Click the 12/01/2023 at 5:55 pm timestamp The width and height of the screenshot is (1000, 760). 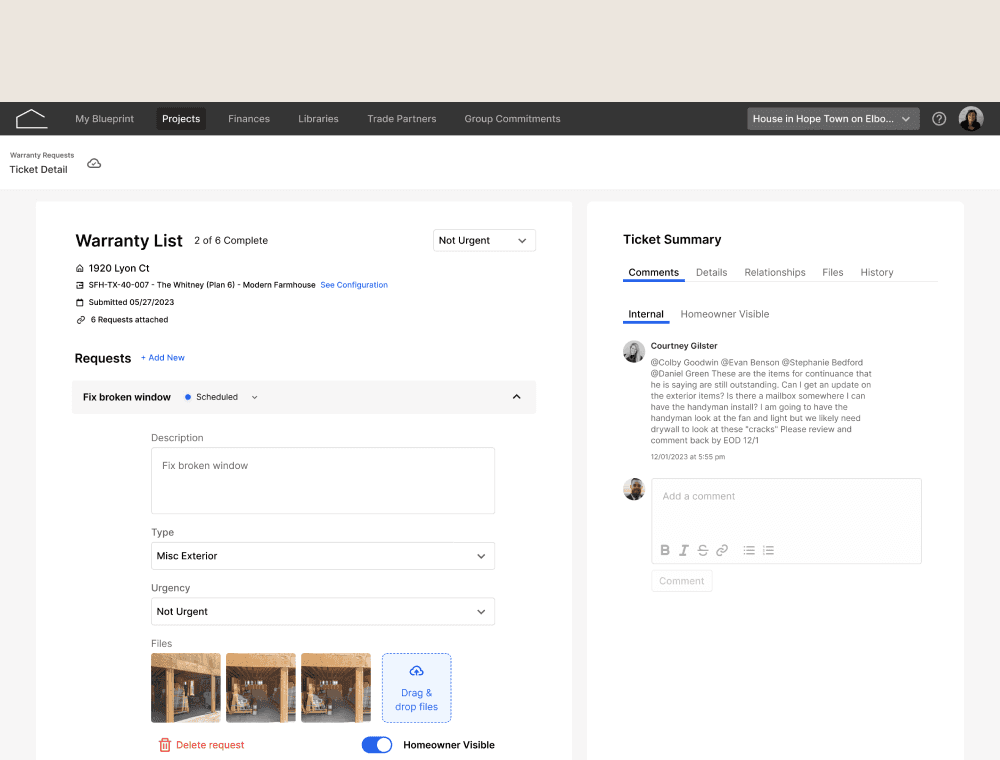pos(688,457)
